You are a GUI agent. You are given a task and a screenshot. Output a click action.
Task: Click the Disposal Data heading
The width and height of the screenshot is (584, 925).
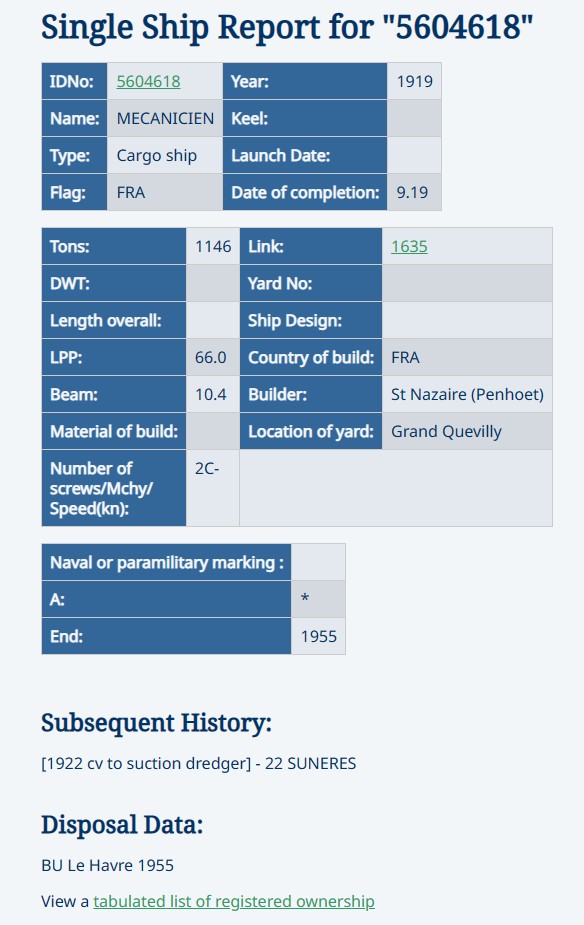pyautogui.click(x=122, y=825)
